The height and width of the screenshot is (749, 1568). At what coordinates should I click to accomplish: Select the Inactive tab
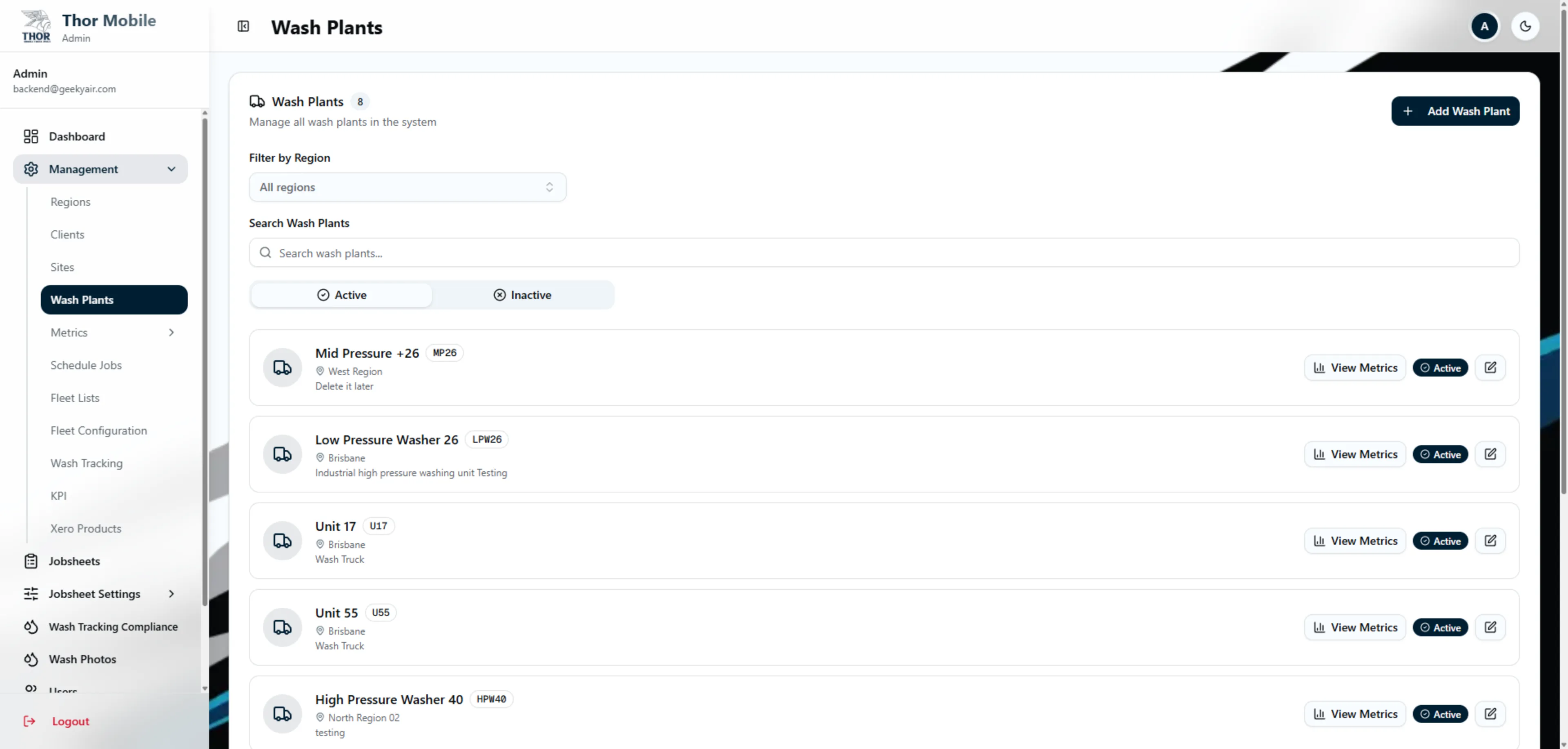tap(522, 295)
